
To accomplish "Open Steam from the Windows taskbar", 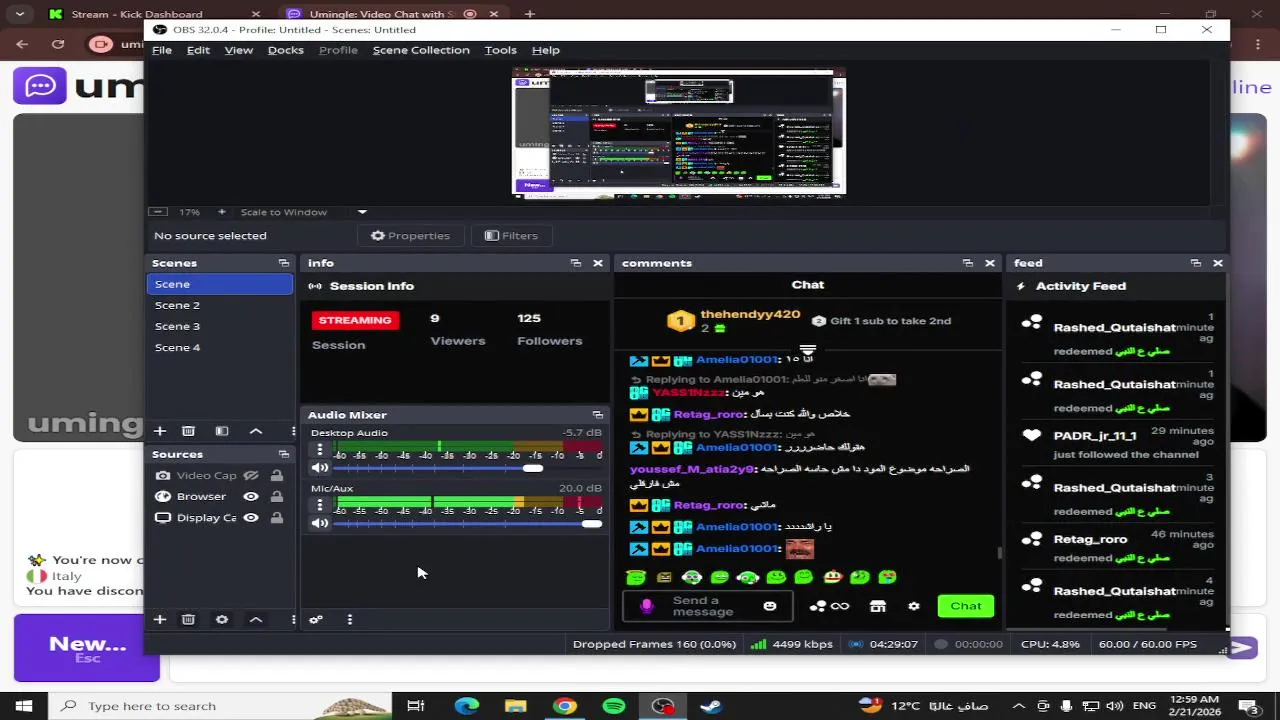I will tap(711, 706).
